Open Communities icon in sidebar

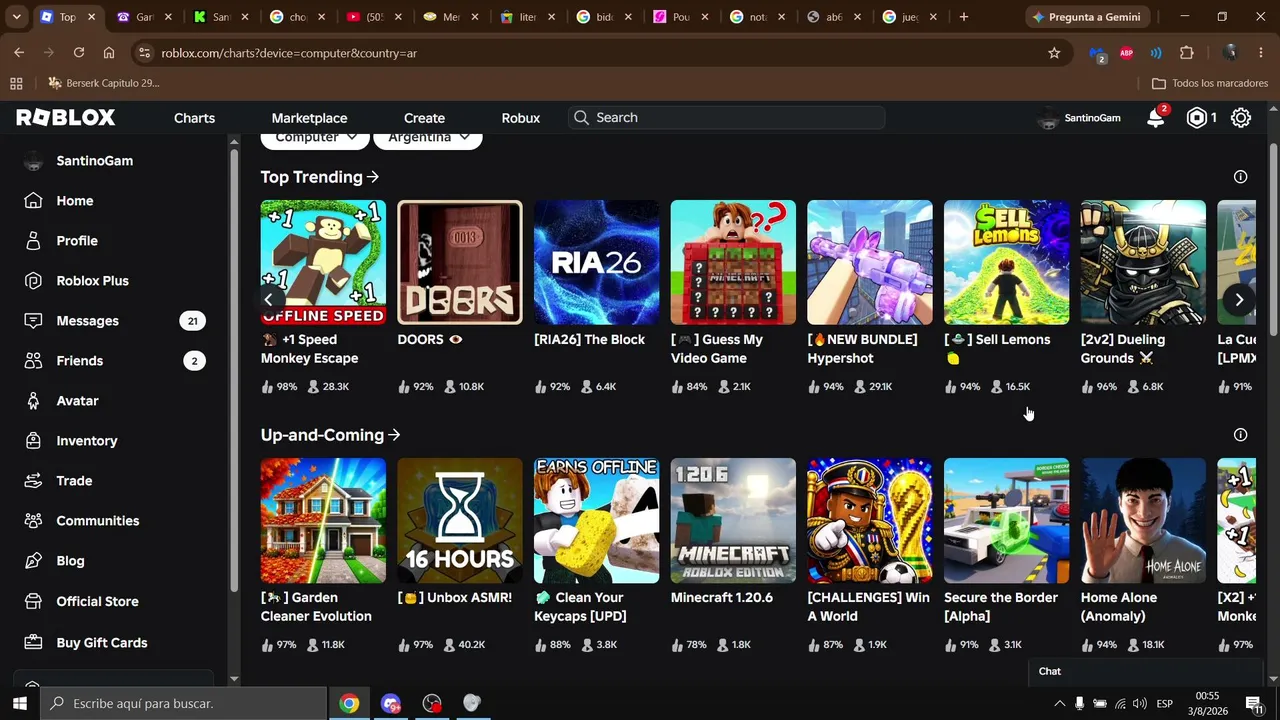33,521
